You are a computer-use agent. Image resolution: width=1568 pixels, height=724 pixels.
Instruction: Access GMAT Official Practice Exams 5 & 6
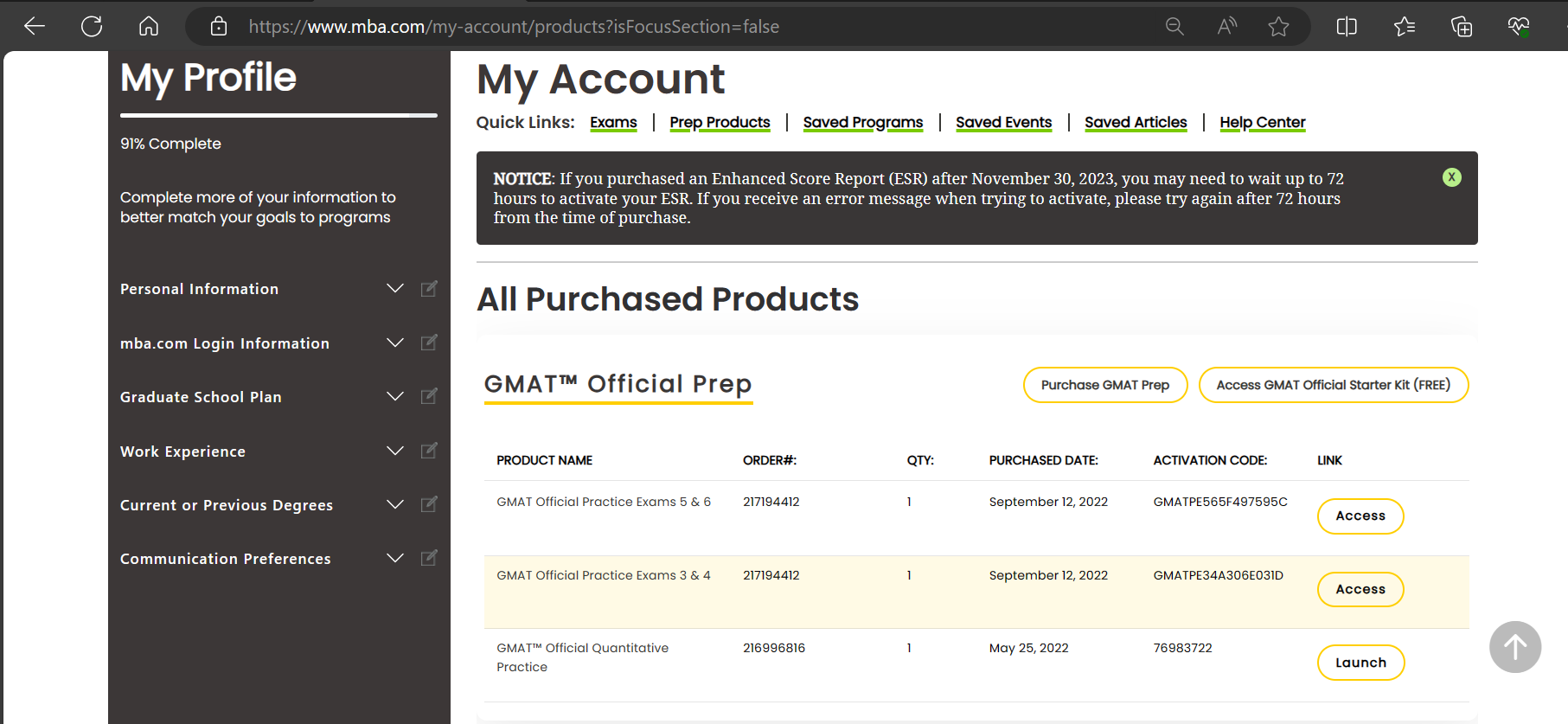pyautogui.click(x=1360, y=516)
